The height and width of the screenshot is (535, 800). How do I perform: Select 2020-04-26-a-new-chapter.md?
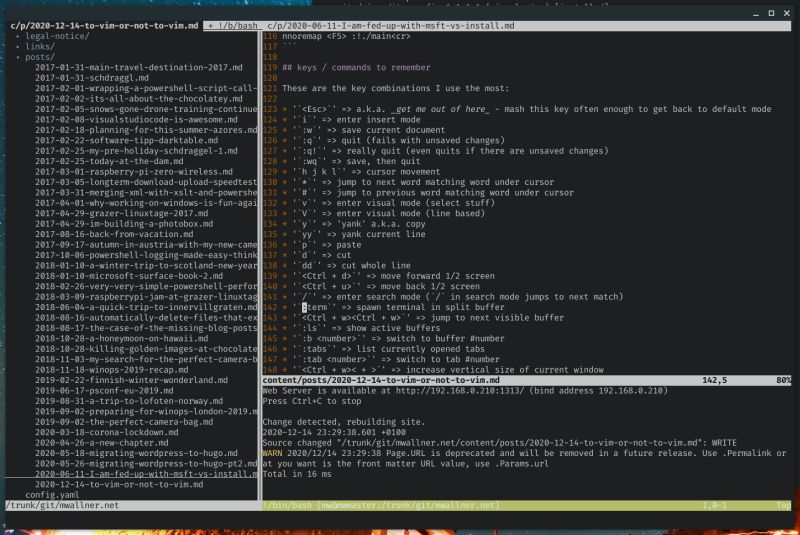pyautogui.click(x=102, y=443)
